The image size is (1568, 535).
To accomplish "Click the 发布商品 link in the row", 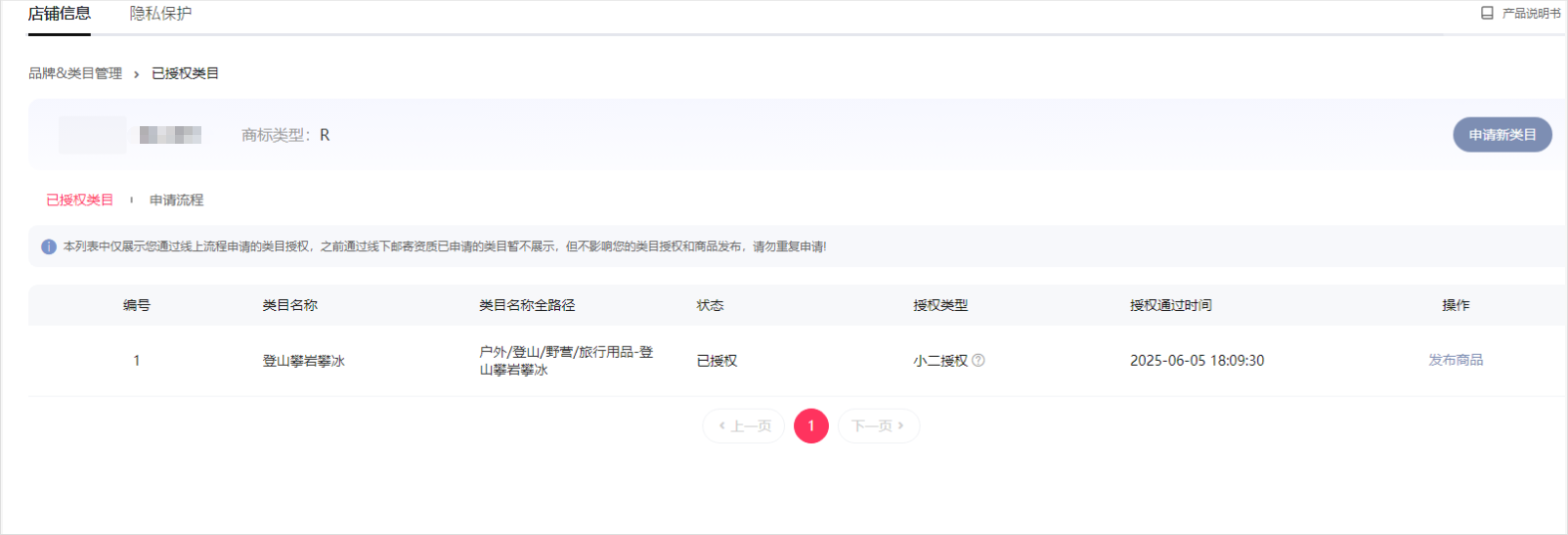I will click(1456, 360).
